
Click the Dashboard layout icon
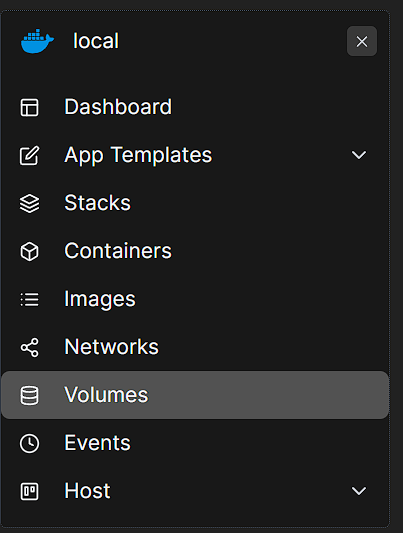[30, 107]
